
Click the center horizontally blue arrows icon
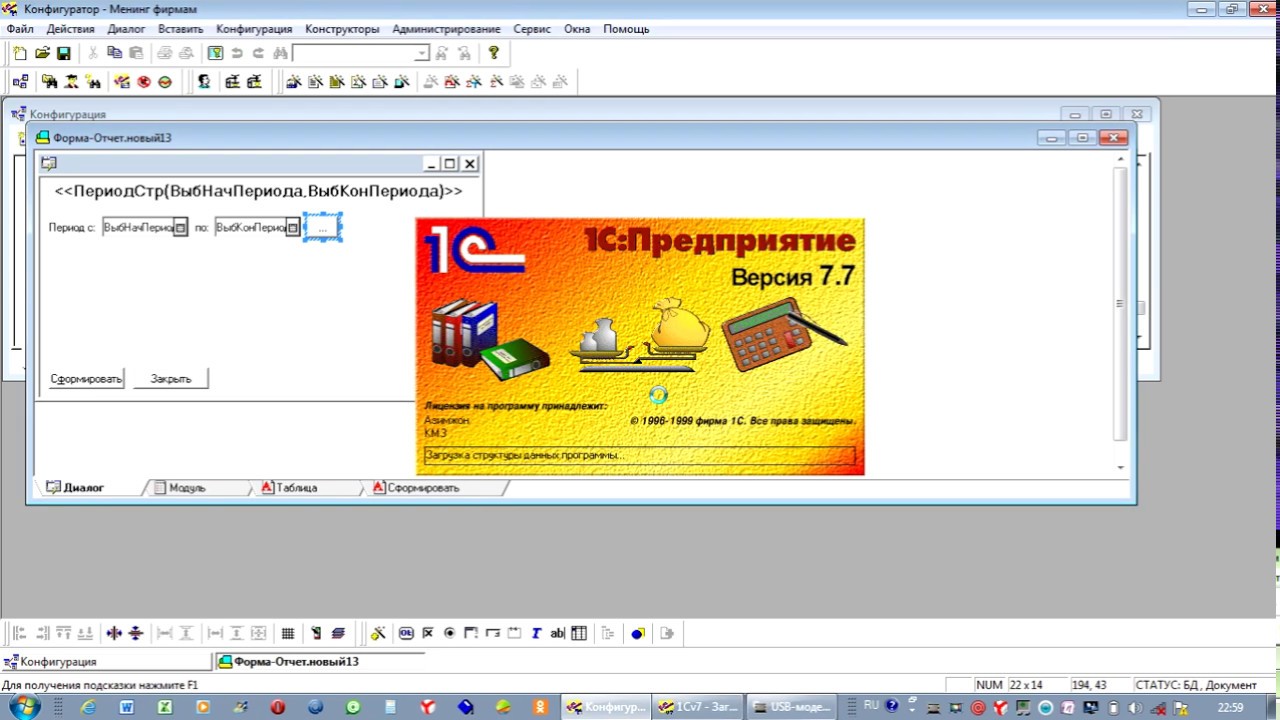tap(114, 633)
